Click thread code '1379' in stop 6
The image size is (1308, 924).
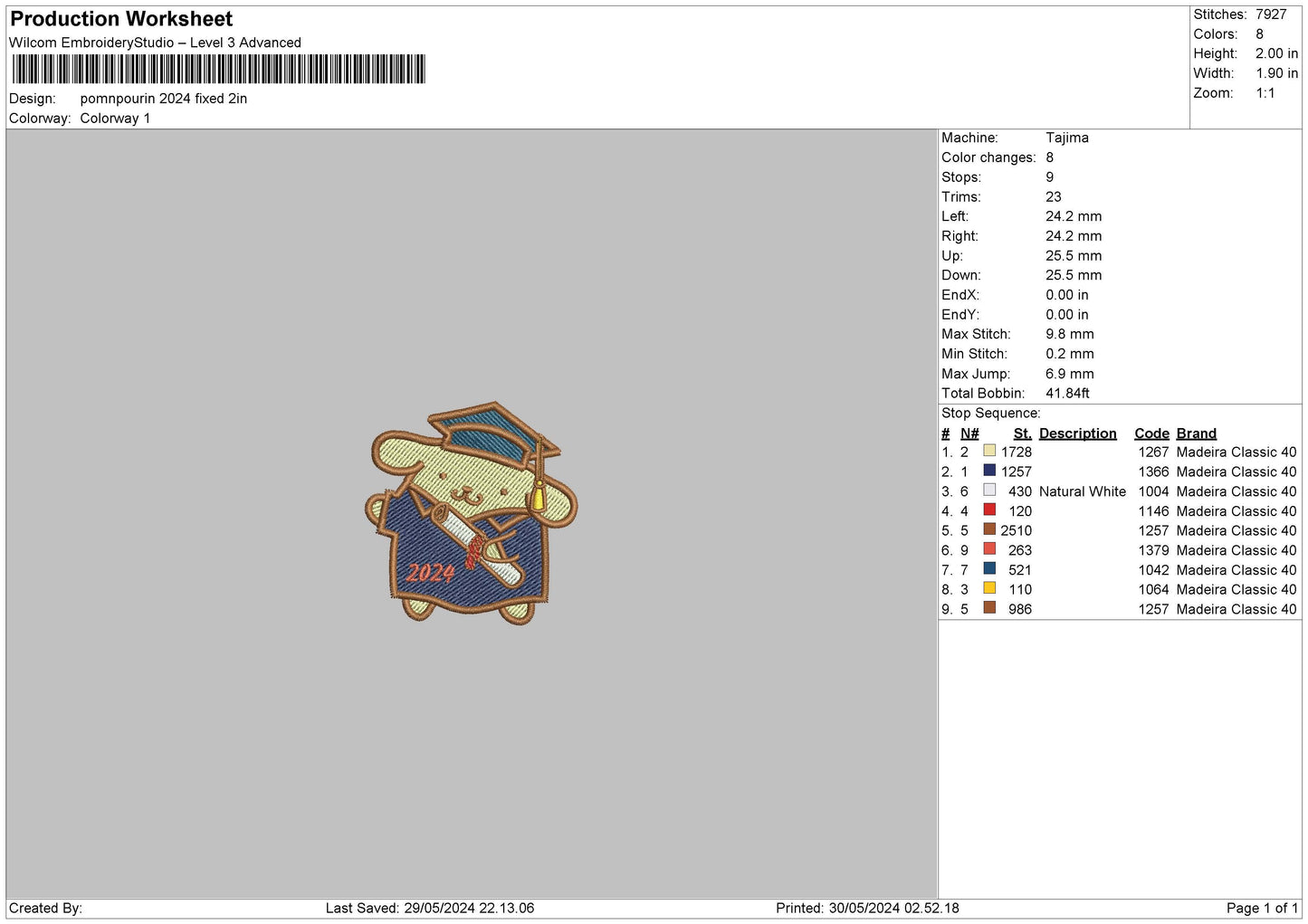(x=1154, y=550)
